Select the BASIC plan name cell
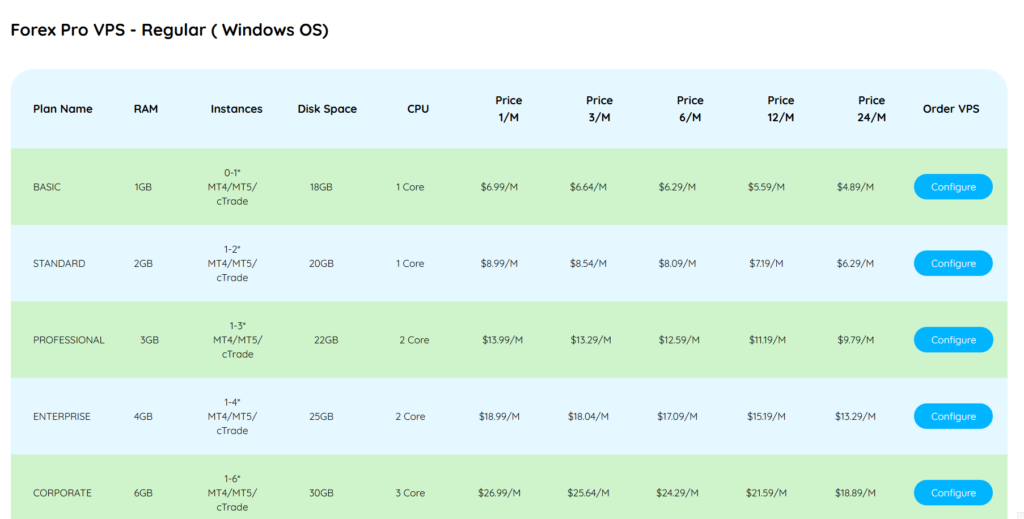The width and height of the screenshot is (1024, 519). [47, 187]
